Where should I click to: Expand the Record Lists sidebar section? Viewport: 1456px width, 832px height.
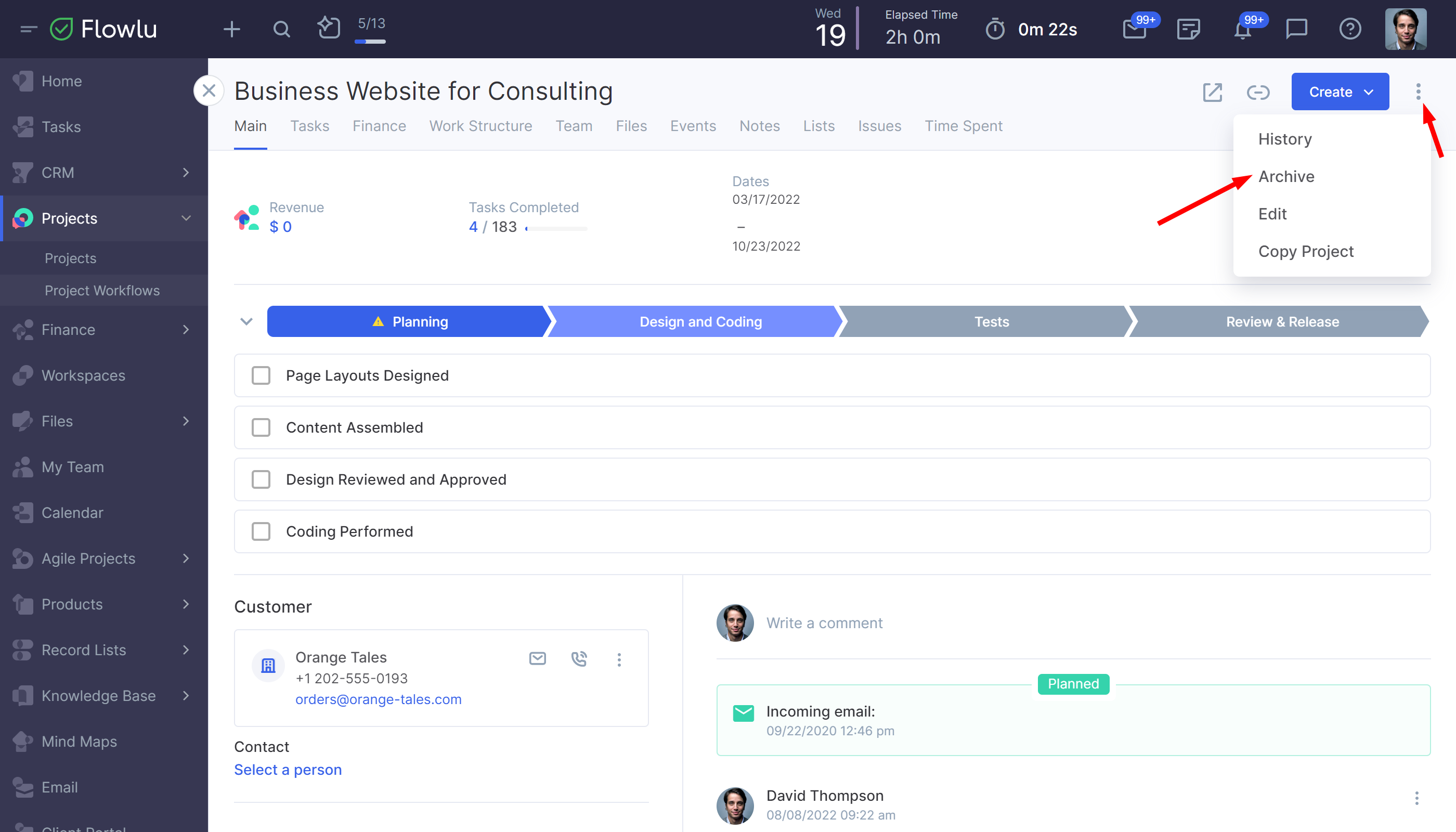[186, 649]
